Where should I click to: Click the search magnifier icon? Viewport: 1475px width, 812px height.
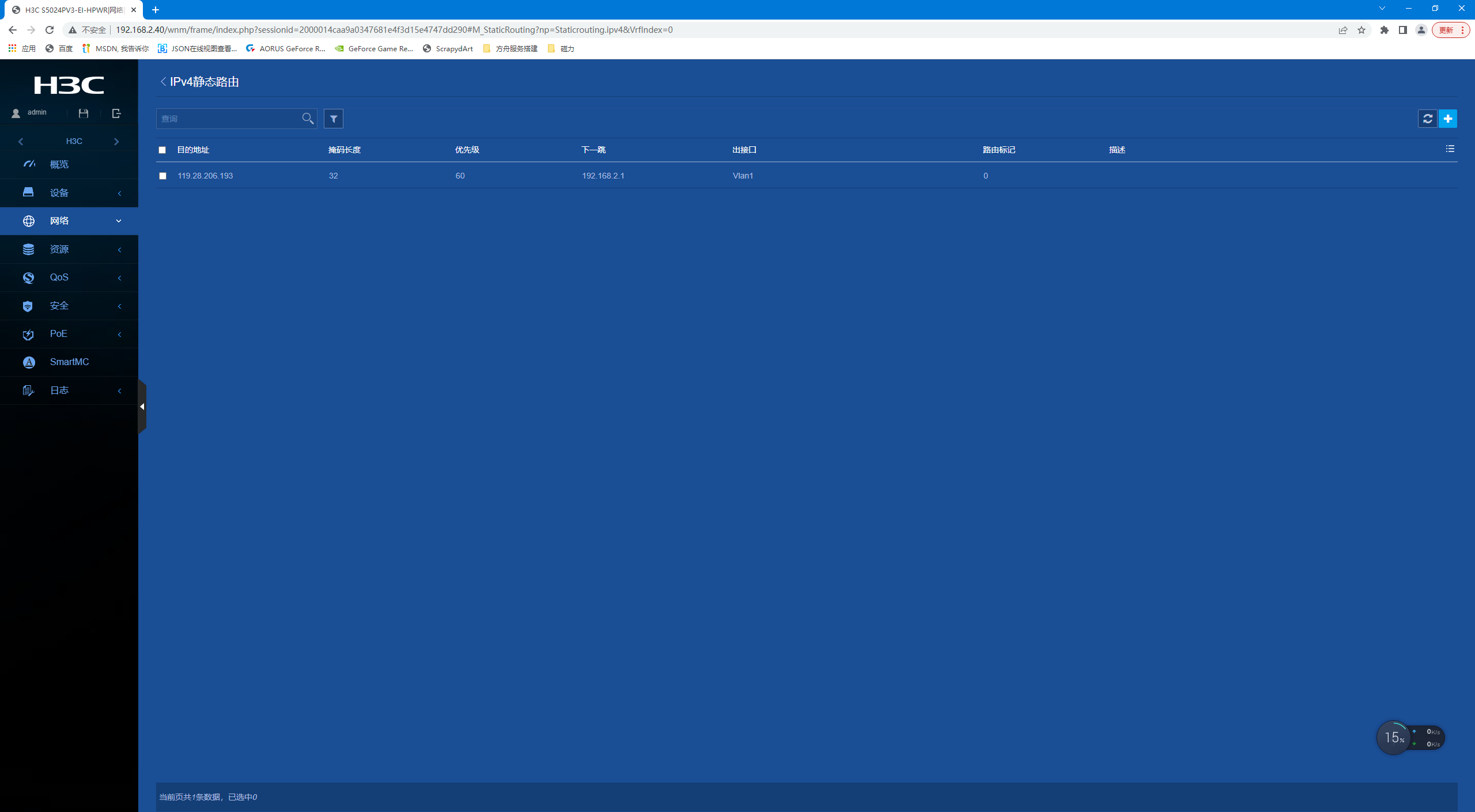(x=308, y=119)
